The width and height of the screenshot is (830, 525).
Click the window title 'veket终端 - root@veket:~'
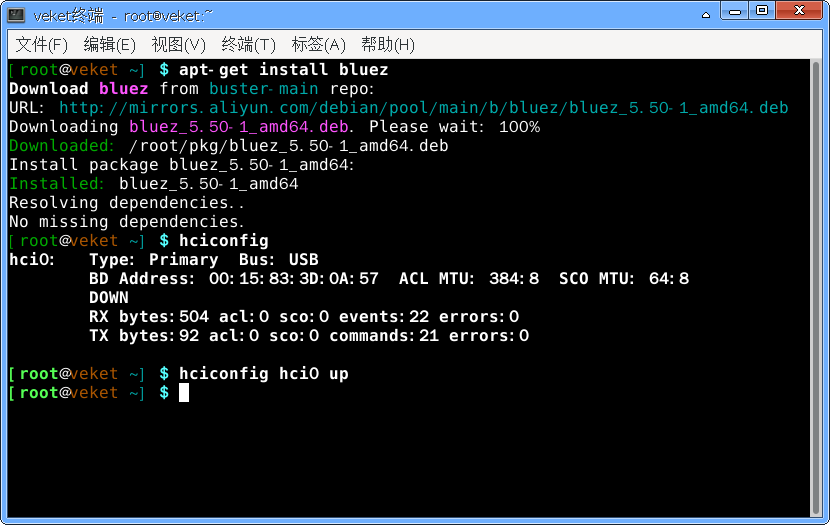123,16
